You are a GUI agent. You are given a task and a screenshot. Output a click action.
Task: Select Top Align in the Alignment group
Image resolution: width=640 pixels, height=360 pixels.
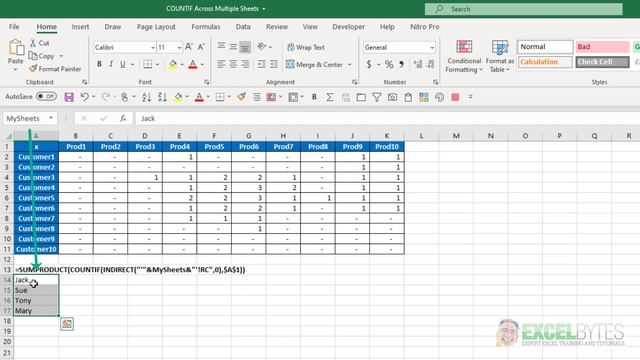pyautogui.click(x=221, y=47)
